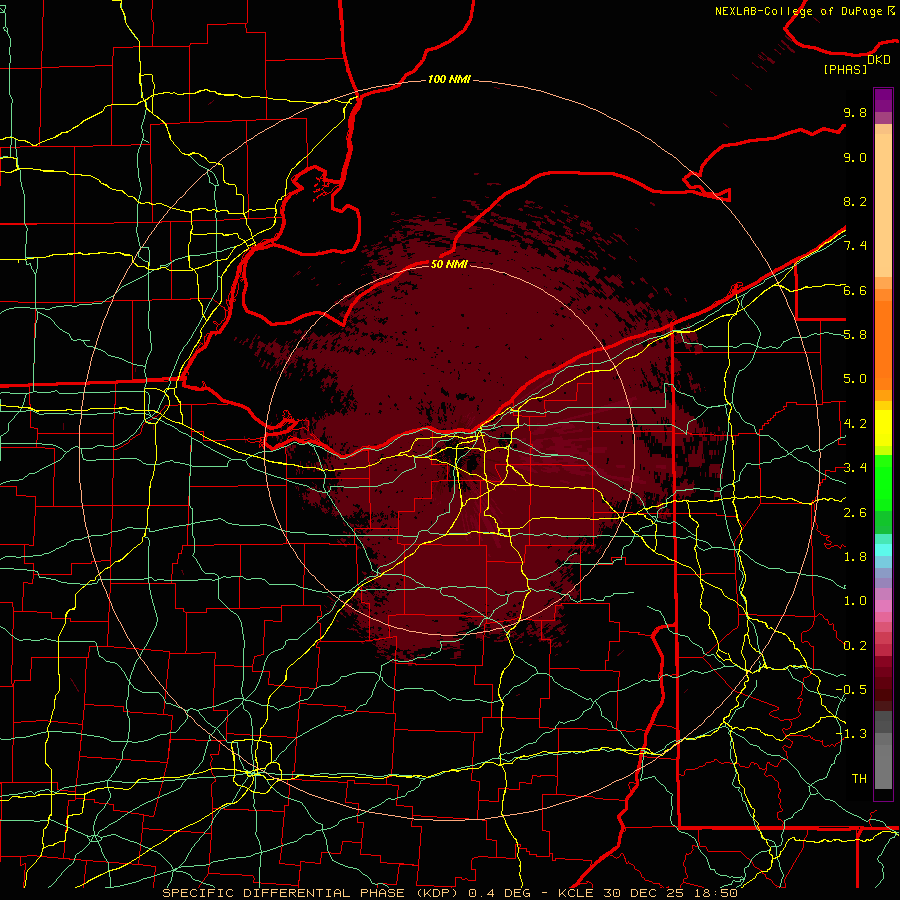Click the 9.8 scale value
900x900 pixels.
point(855,112)
